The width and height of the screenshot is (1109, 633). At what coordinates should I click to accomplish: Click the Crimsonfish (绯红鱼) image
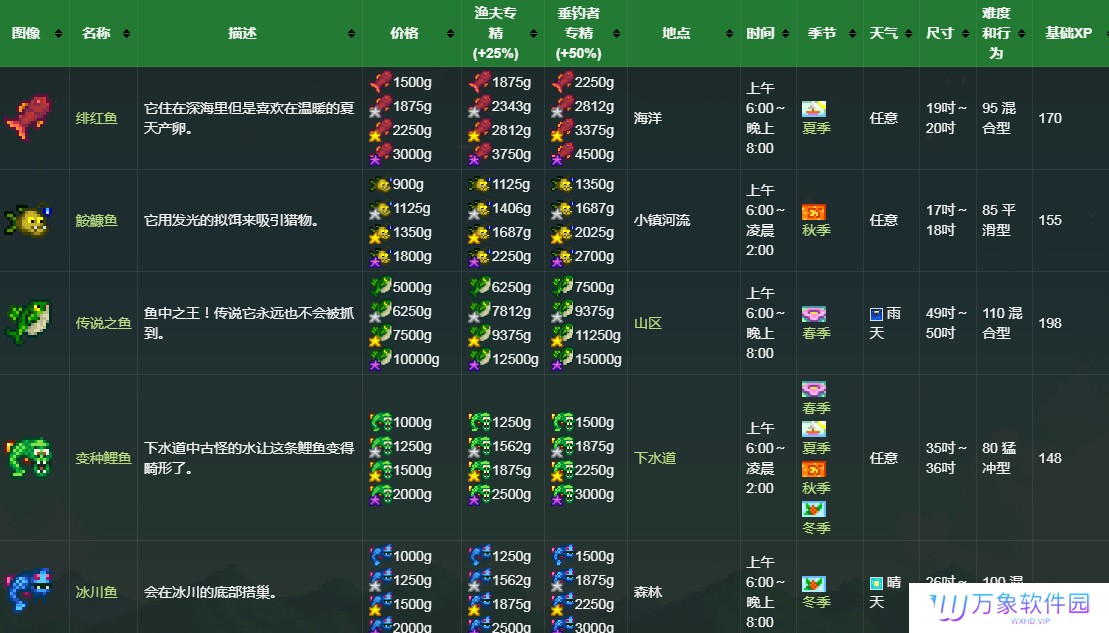click(29, 117)
